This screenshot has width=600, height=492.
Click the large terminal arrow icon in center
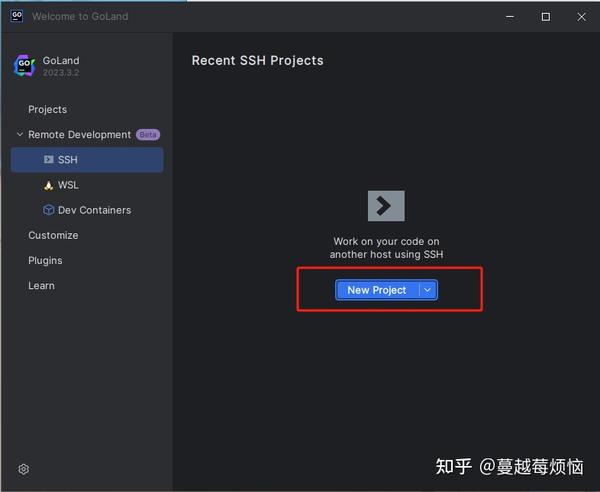click(x=386, y=206)
